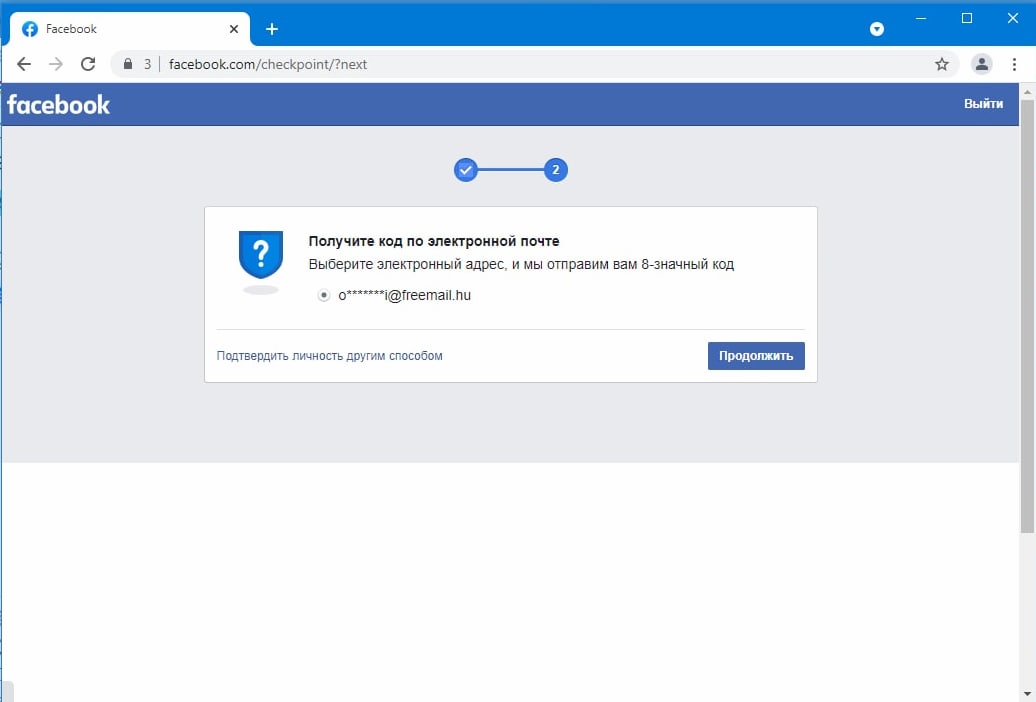The width and height of the screenshot is (1036, 702).
Task: Click Подтвердить личность другим способом link
Action: (x=330, y=356)
